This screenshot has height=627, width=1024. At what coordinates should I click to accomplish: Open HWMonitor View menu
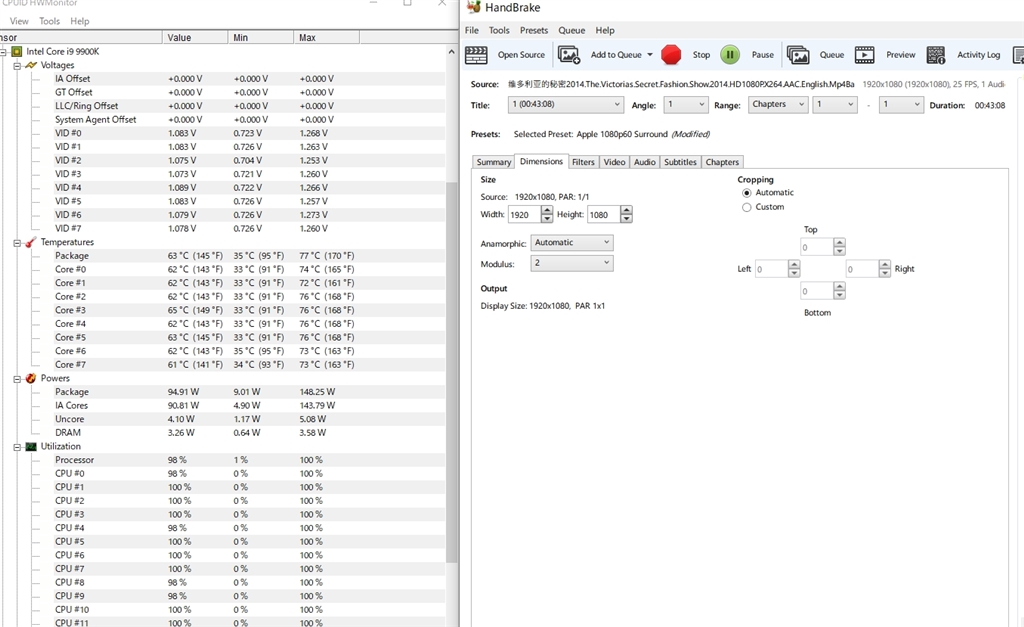(x=19, y=21)
